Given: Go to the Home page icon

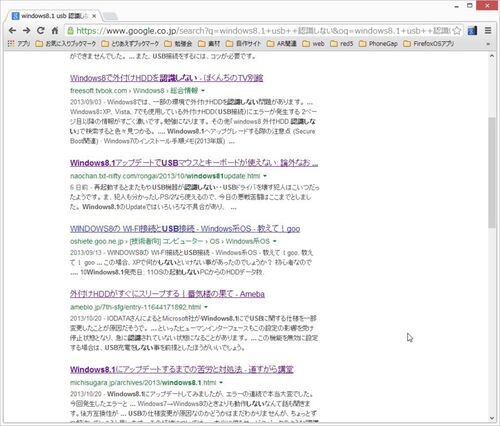Looking at the screenshot, I should [x=55, y=31].
